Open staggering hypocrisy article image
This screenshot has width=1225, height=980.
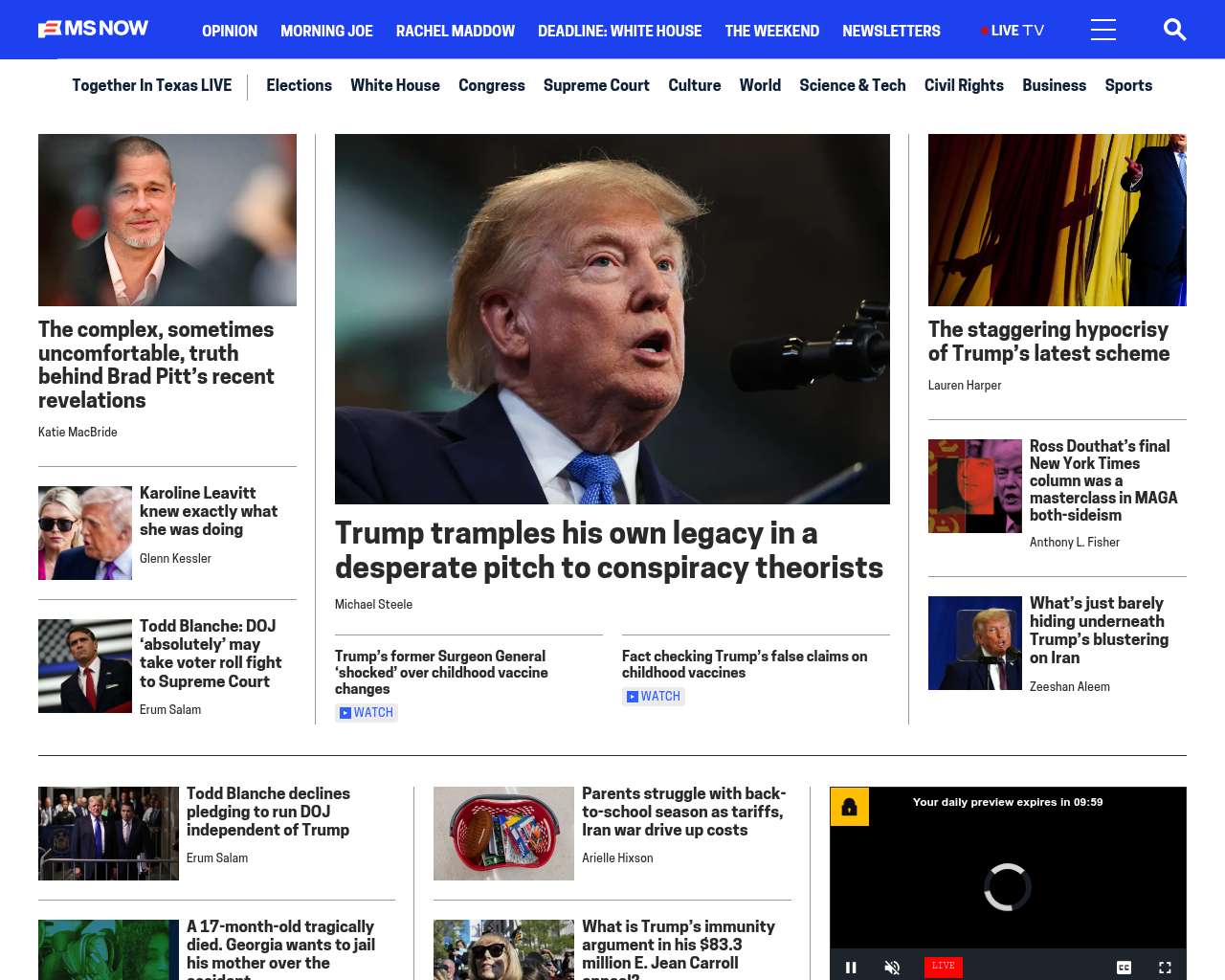coord(1058,220)
